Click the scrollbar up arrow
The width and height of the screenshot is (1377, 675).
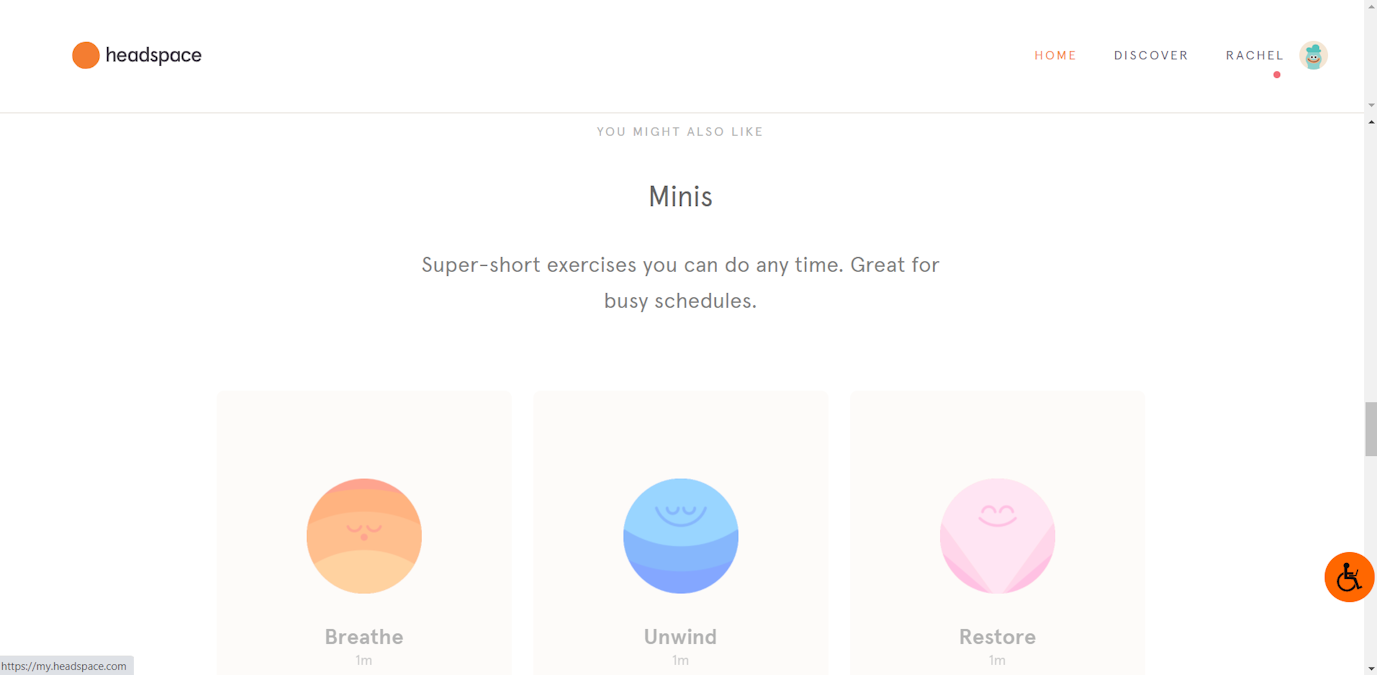1370,121
